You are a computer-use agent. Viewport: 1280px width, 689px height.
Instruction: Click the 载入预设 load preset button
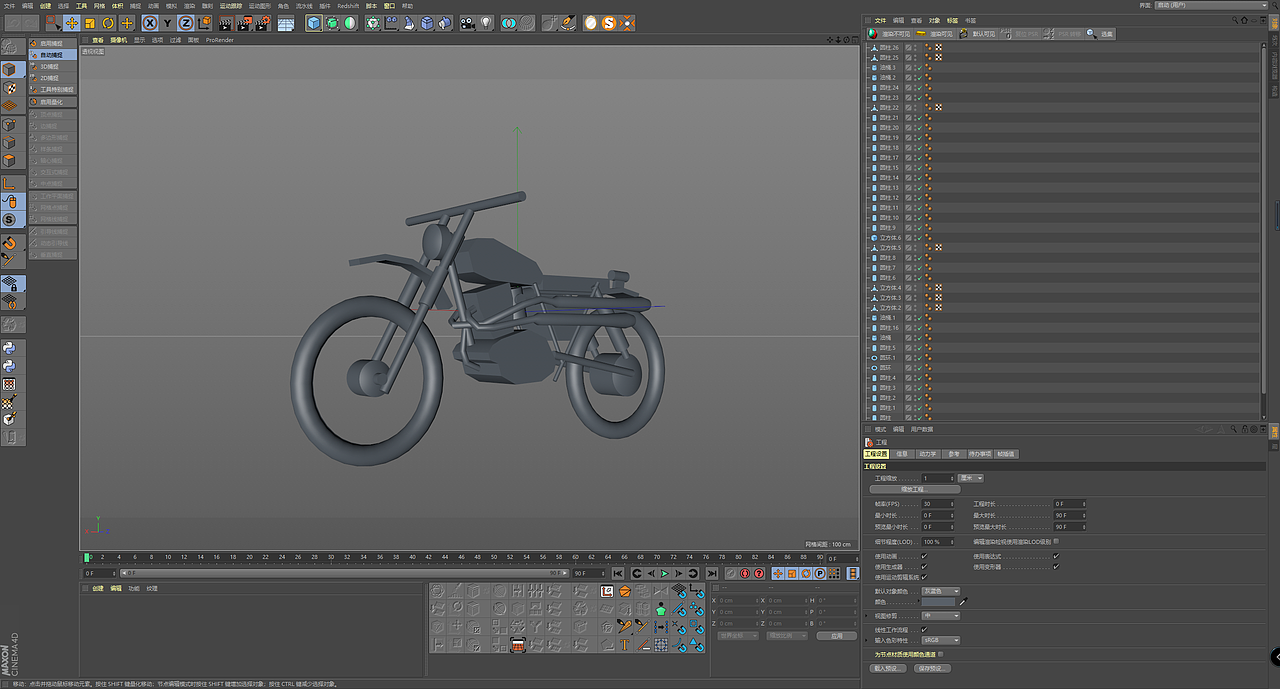(x=887, y=668)
